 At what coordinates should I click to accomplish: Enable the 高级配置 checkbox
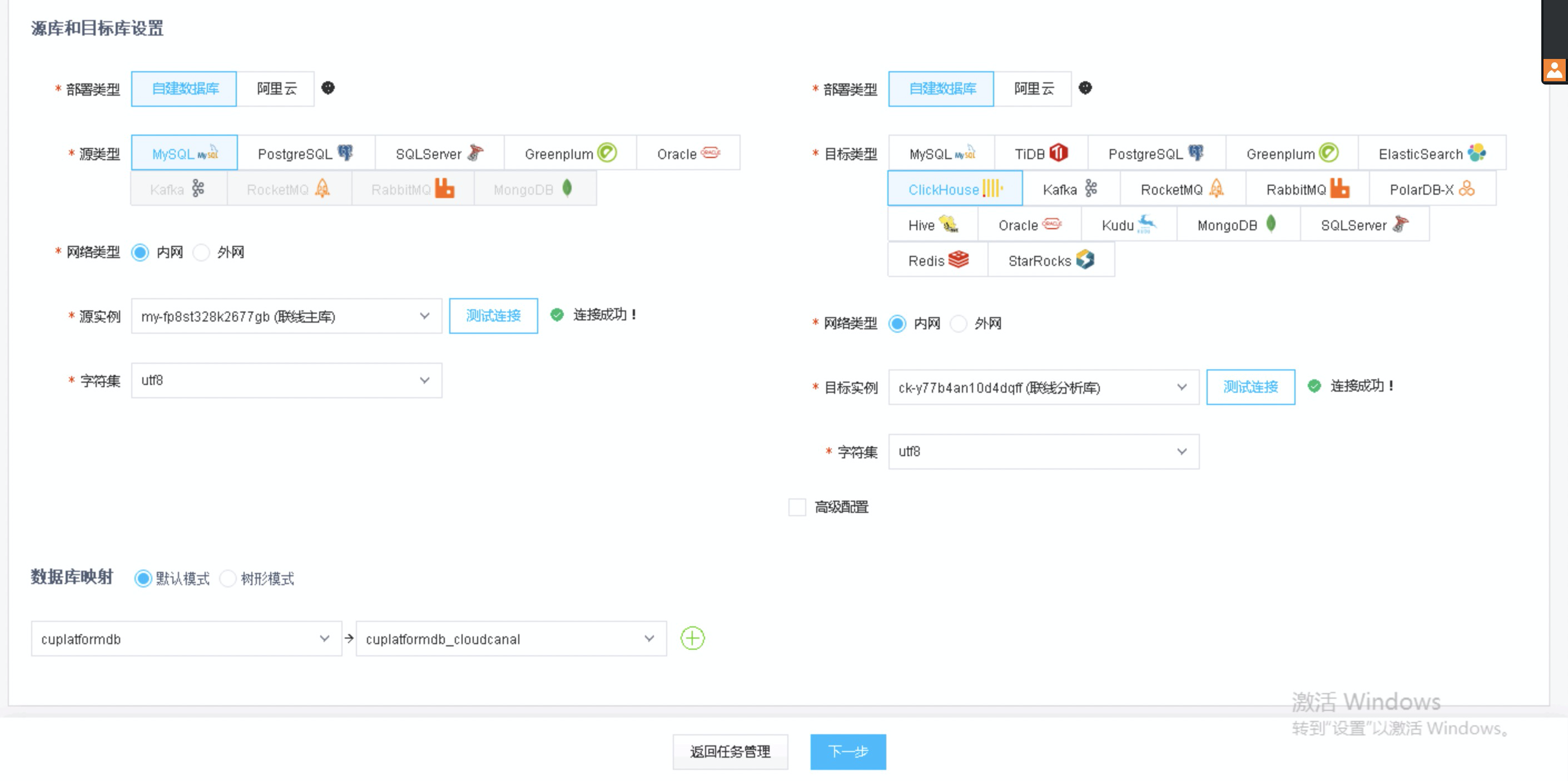(797, 506)
